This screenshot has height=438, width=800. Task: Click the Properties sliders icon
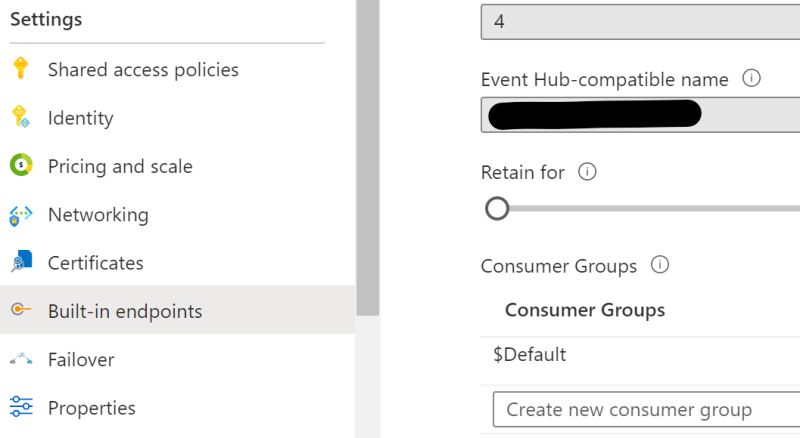pos(20,407)
